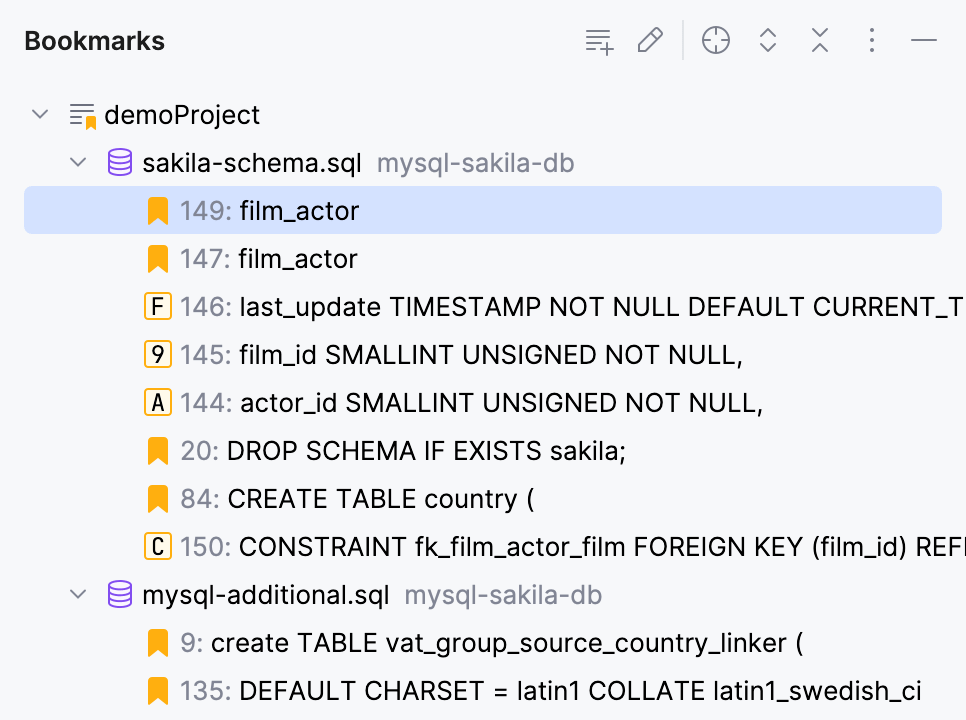Click the crosshair navigate-to-source icon
This screenshot has height=720, width=966.
tap(716, 40)
